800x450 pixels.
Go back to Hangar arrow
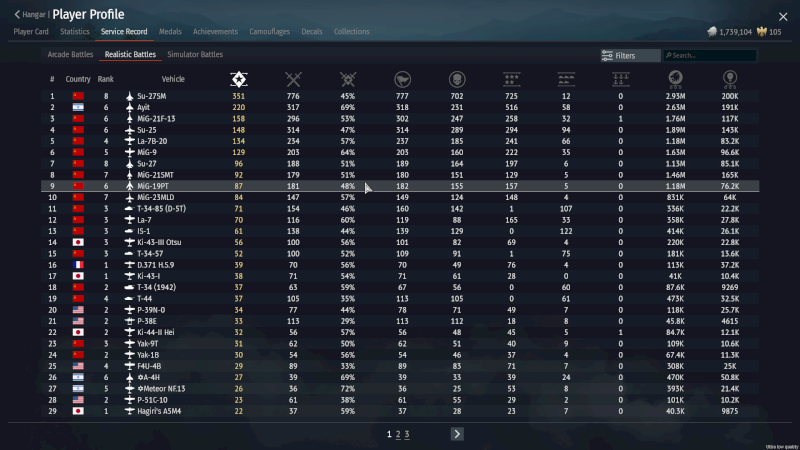point(17,14)
